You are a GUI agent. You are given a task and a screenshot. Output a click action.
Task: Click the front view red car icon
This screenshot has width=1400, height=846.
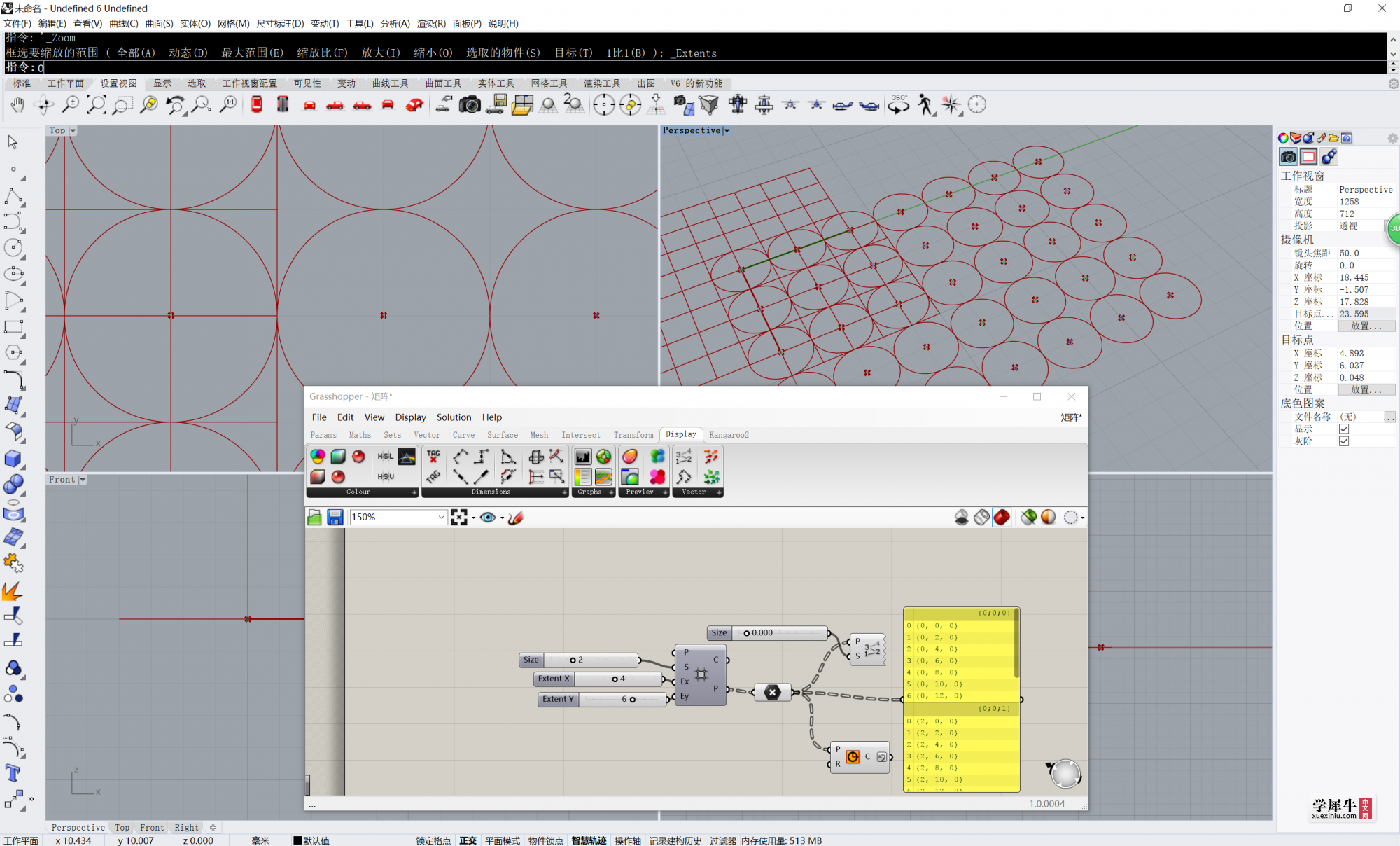[309, 105]
